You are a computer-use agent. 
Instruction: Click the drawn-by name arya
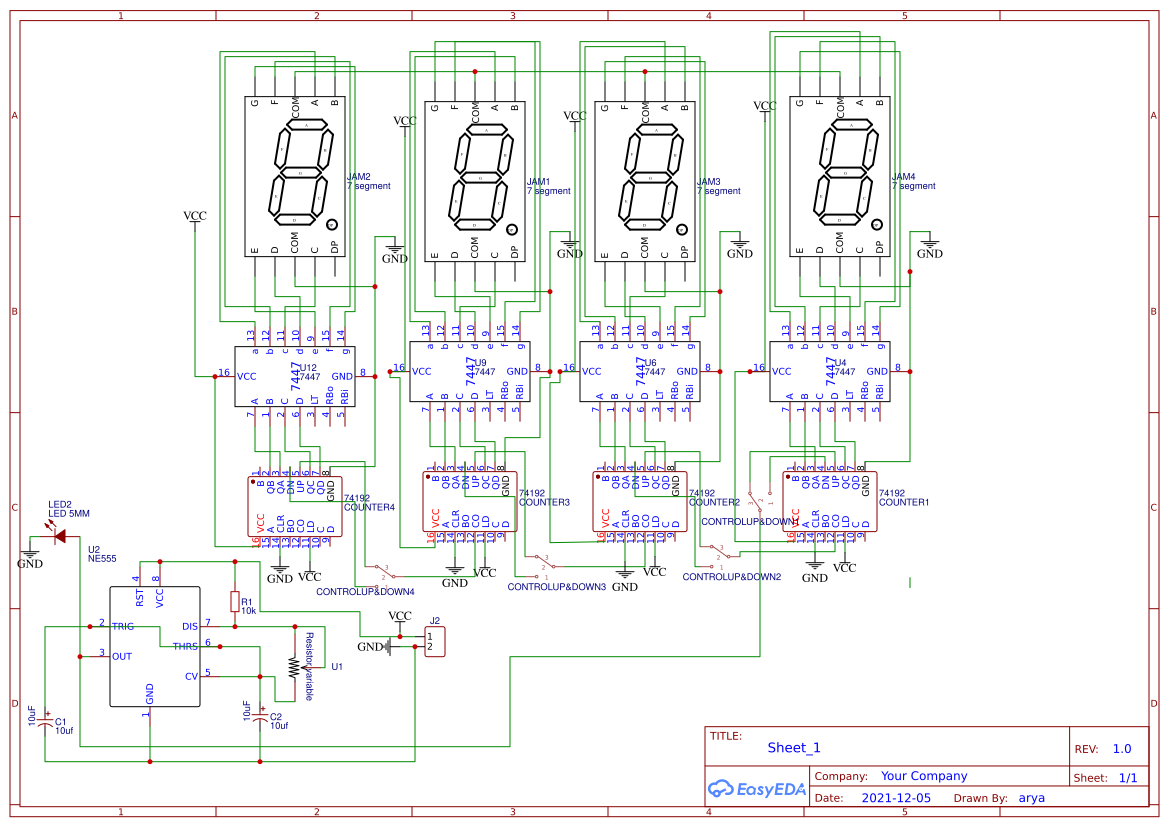tap(1030, 797)
